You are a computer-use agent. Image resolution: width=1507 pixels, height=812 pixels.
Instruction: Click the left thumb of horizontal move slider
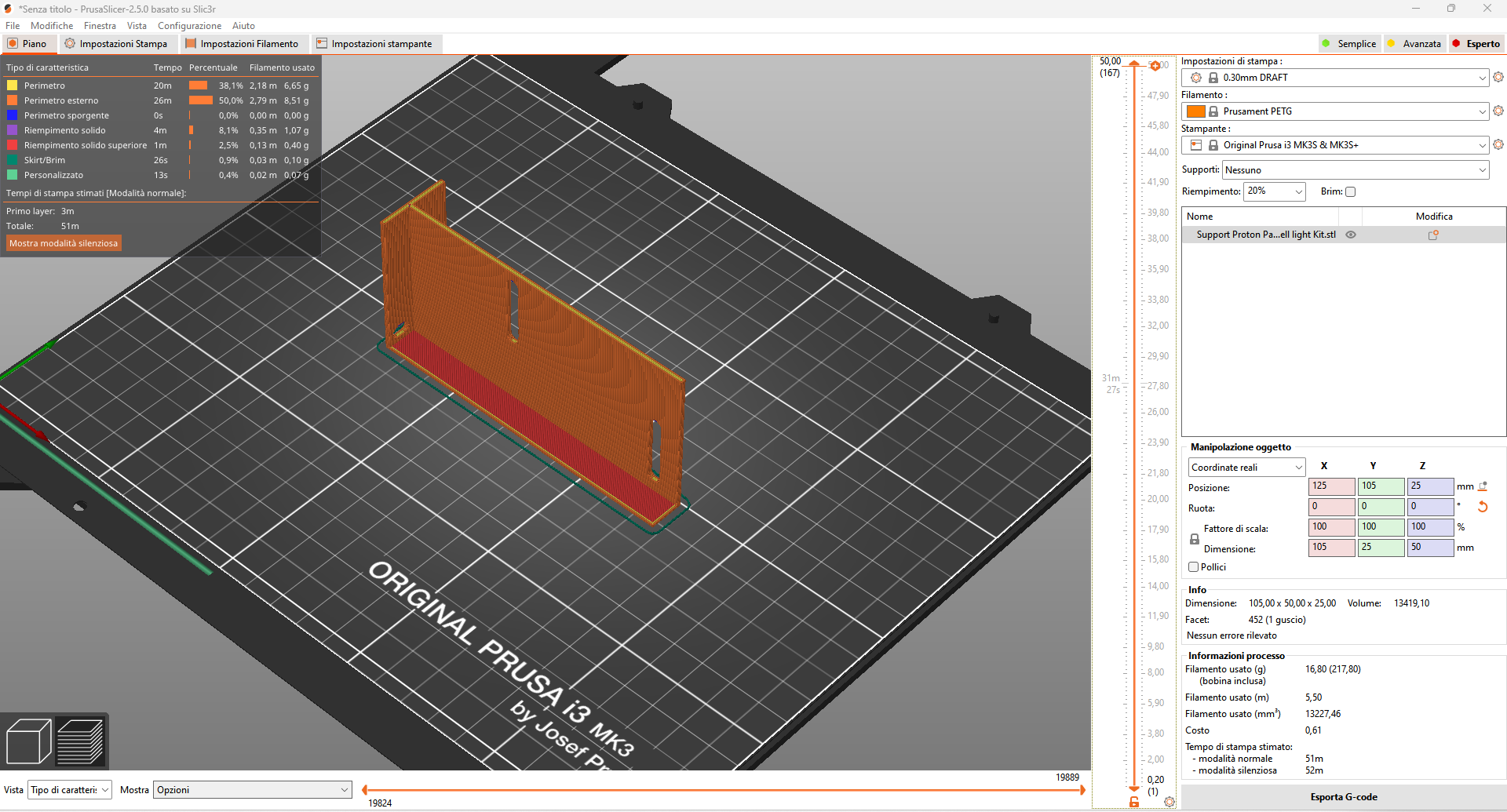coord(364,790)
